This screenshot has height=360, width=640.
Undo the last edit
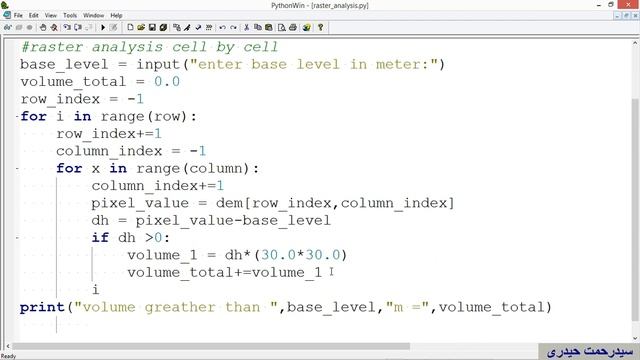point(222,27)
